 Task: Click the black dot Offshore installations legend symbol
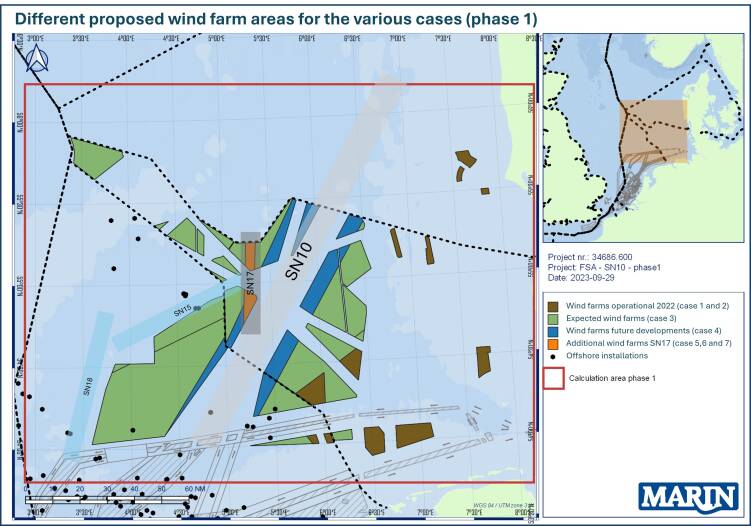(553, 356)
